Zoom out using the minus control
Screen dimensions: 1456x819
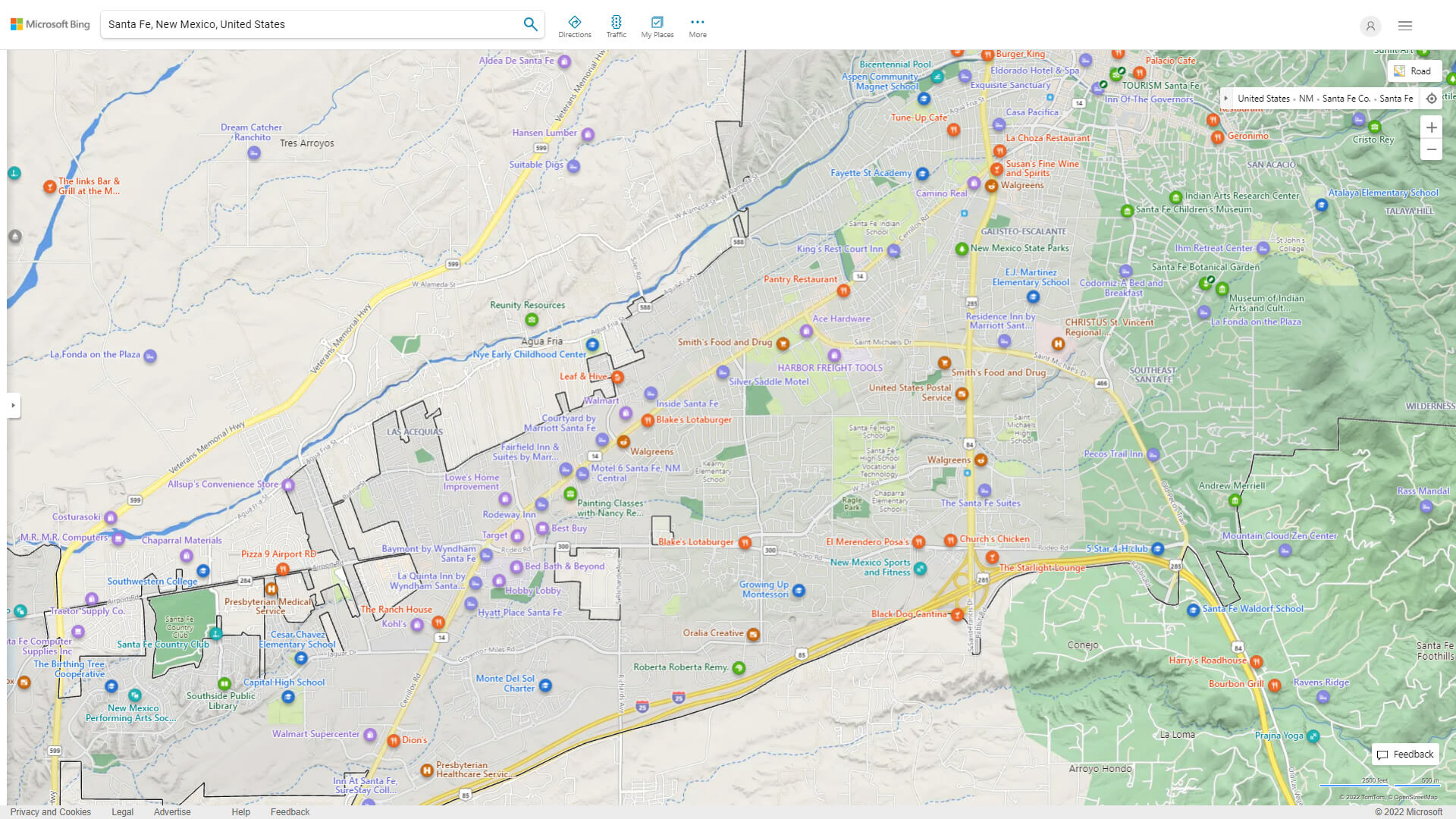click(1432, 149)
